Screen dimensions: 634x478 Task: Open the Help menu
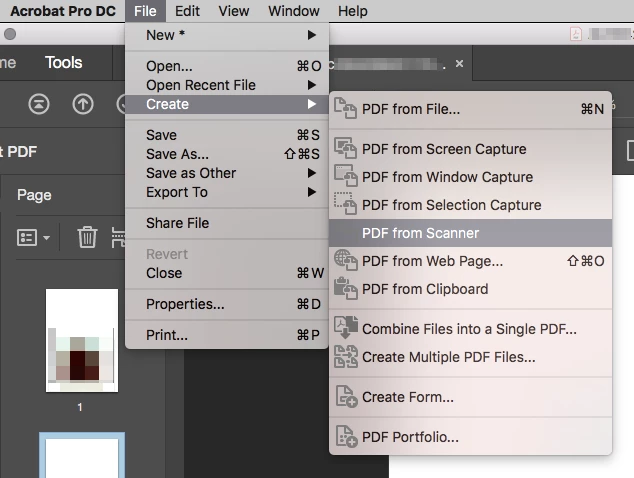353,11
